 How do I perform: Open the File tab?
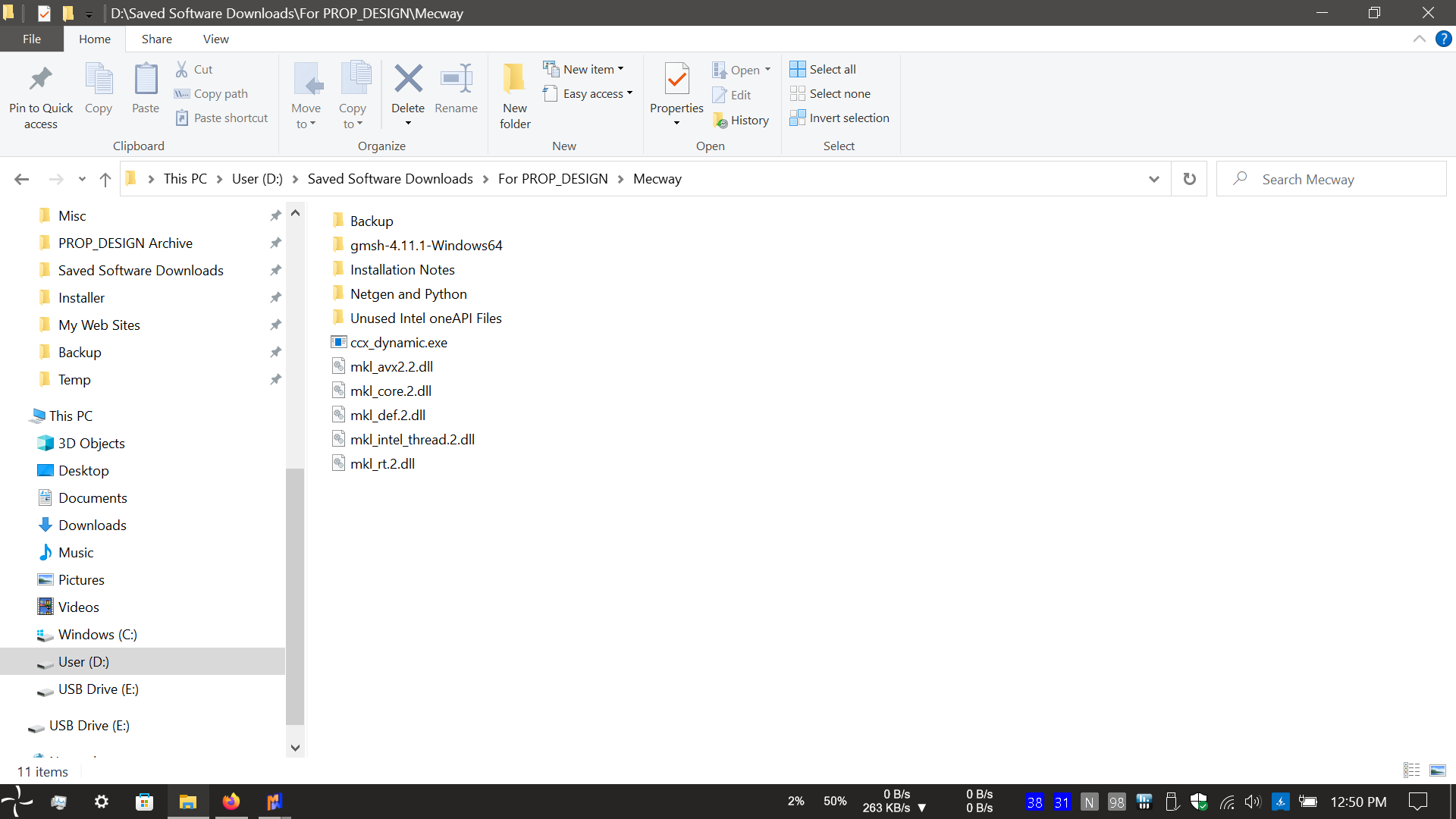coord(32,39)
